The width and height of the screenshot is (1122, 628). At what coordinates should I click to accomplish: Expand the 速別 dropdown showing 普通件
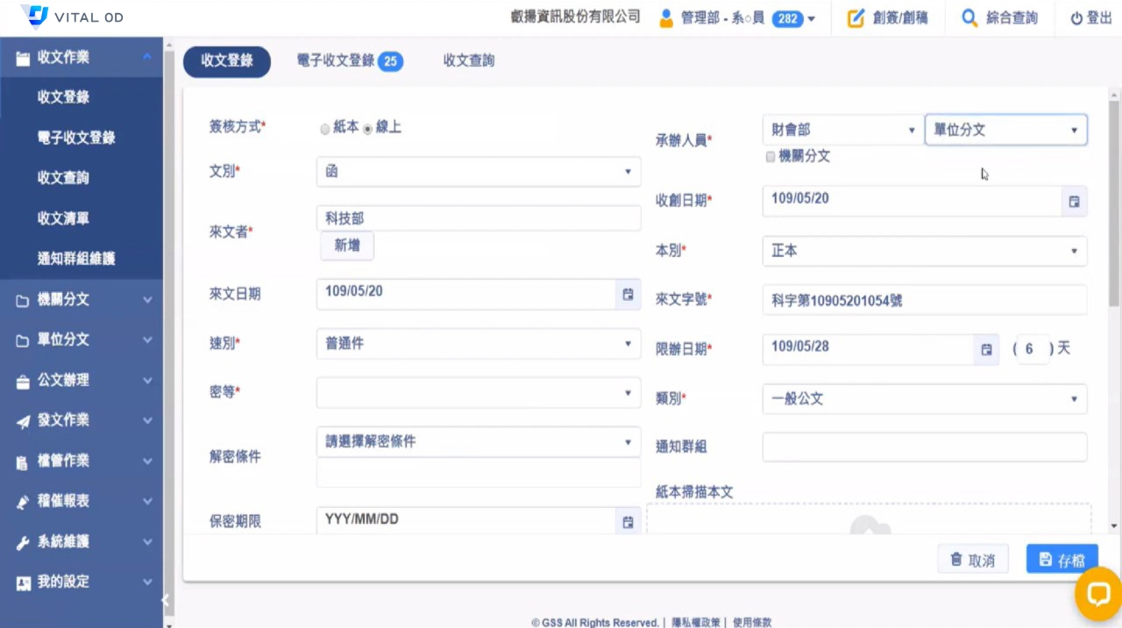[478, 344]
